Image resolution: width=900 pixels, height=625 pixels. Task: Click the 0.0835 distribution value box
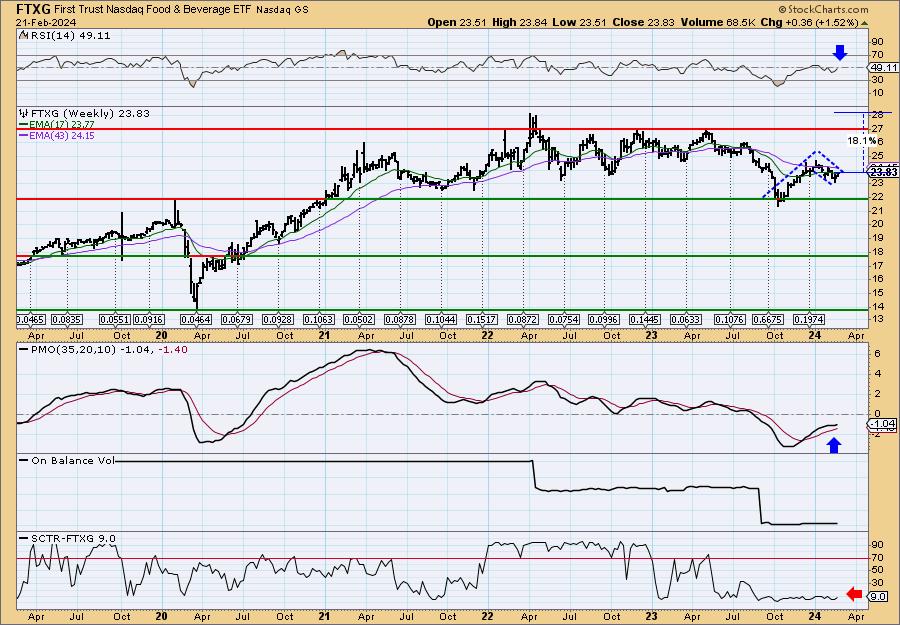[x=67, y=319]
